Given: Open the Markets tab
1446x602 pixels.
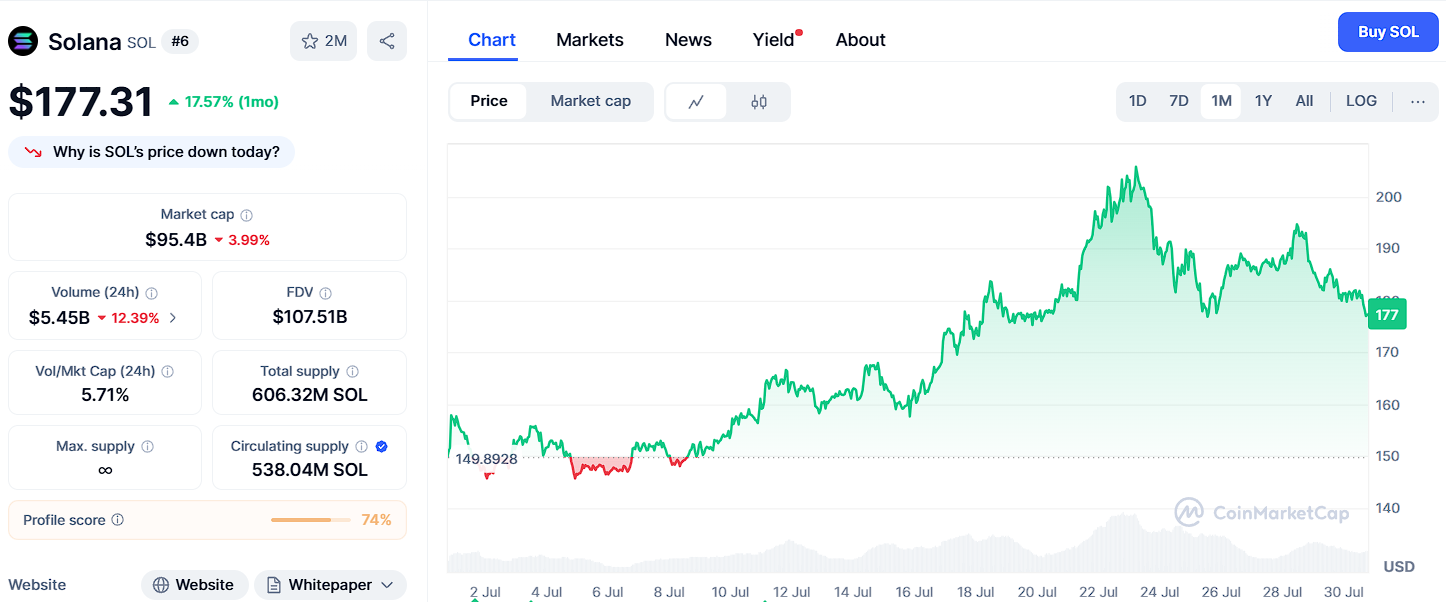Looking at the screenshot, I should tap(590, 40).
